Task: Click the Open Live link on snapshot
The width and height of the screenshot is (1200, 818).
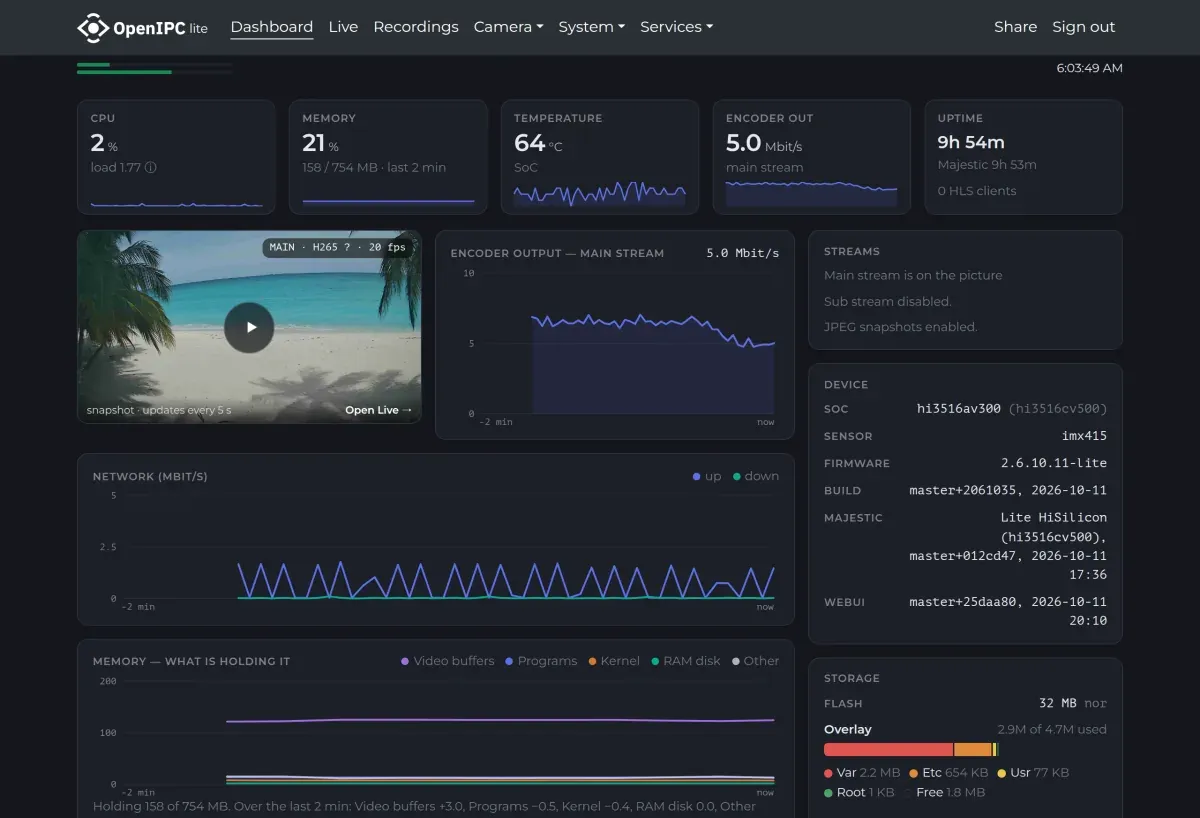Action: pos(378,410)
